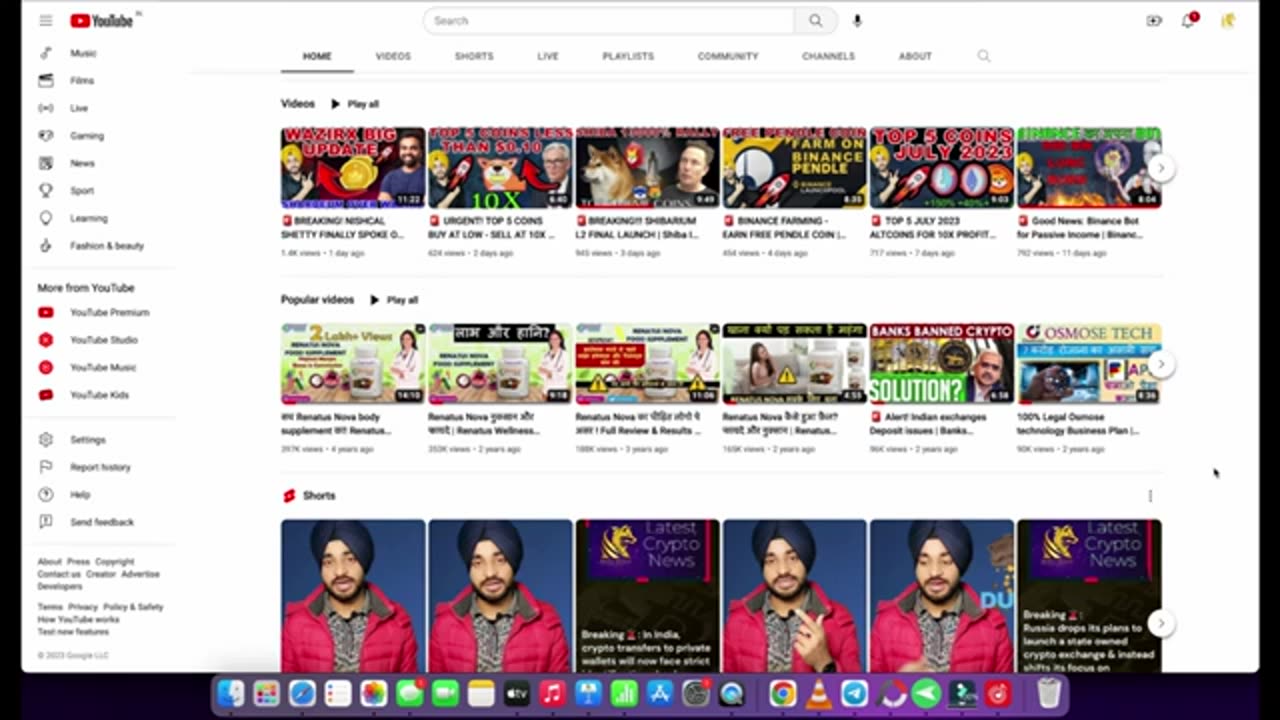The height and width of the screenshot is (720, 1280).
Task: Open the hamburger guide menu
Action: [x=46, y=21]
